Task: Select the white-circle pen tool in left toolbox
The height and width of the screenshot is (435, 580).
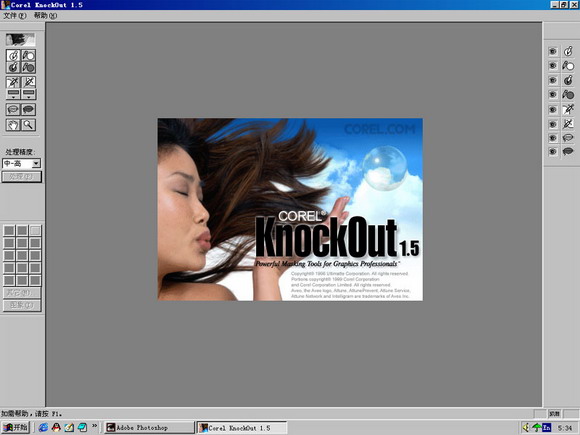Action: coord(13,55)
